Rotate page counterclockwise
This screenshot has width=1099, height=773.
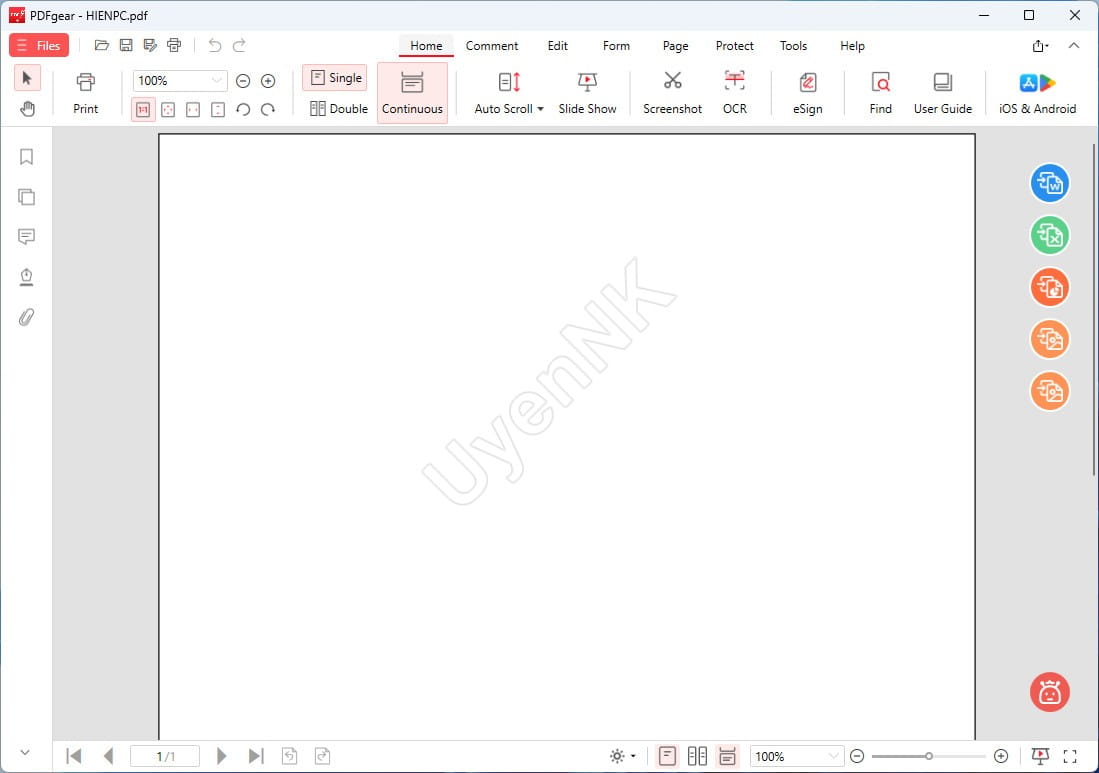tap(243, 109)
